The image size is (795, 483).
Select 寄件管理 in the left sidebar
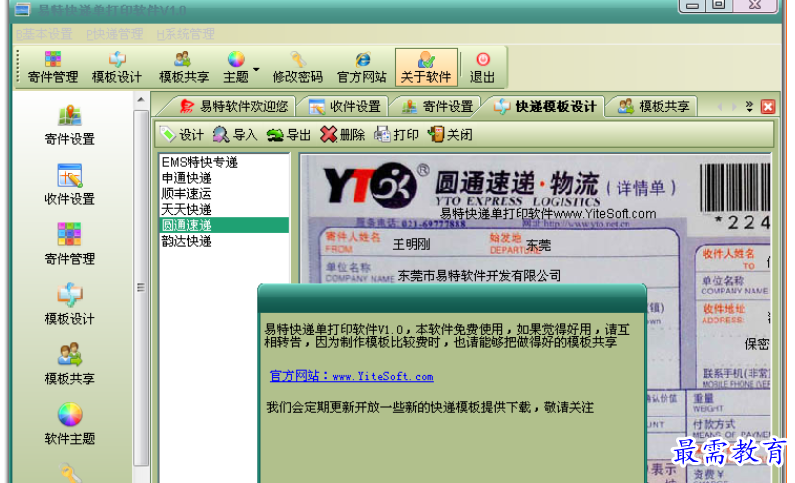[69, 245]
